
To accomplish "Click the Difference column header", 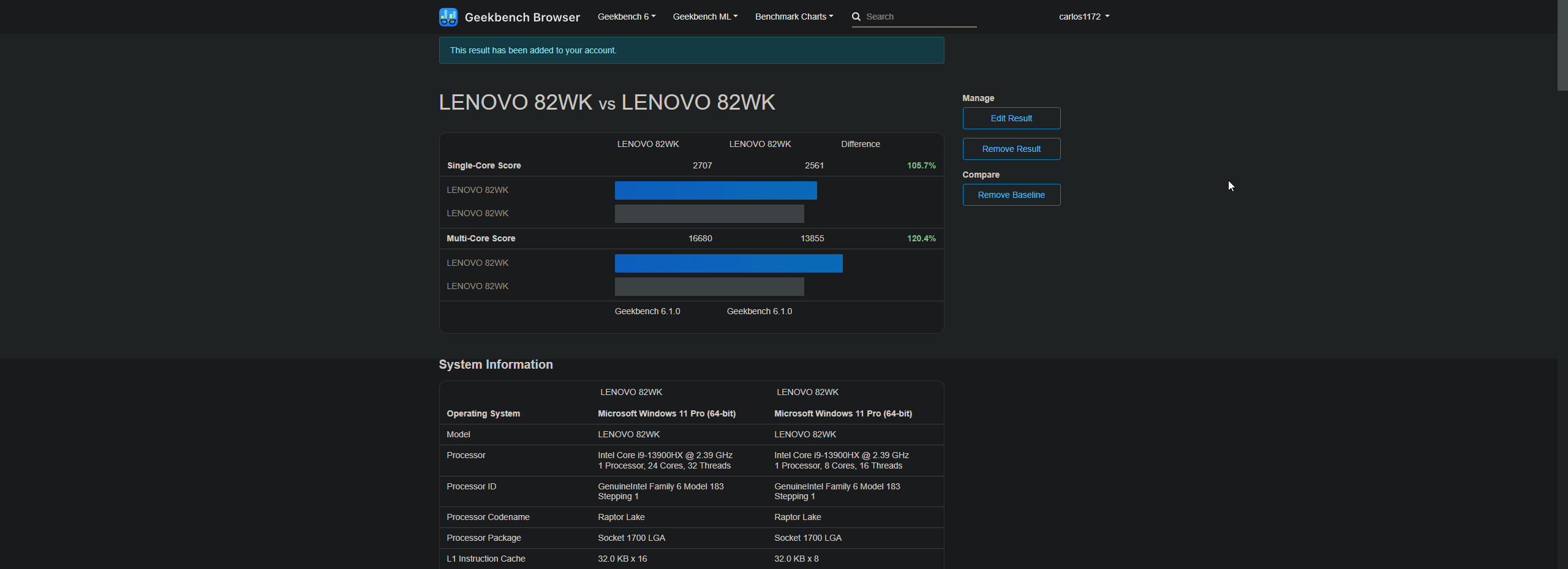I will [861, 144].
